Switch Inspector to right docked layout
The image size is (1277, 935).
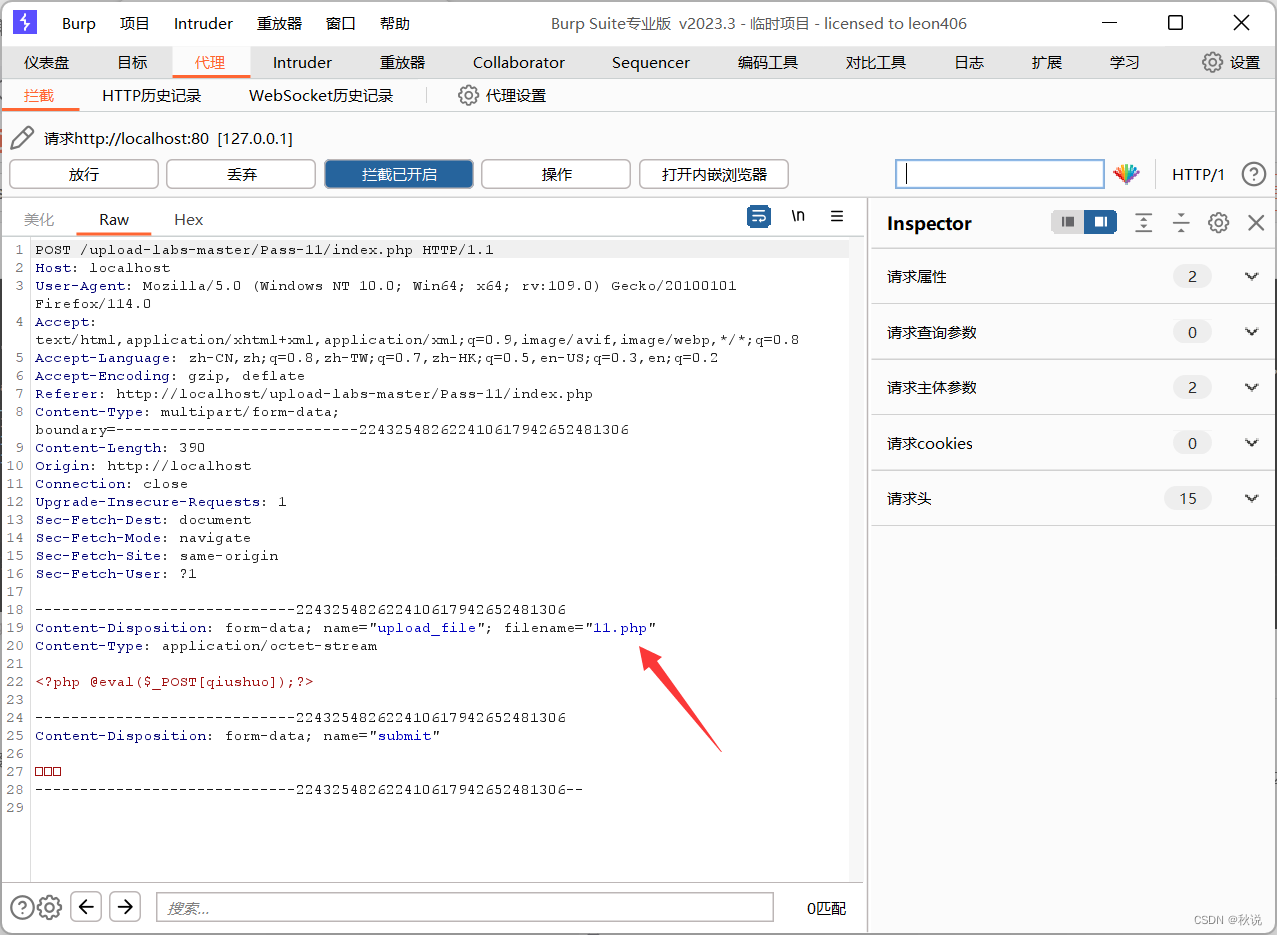tap(1100, 222)
